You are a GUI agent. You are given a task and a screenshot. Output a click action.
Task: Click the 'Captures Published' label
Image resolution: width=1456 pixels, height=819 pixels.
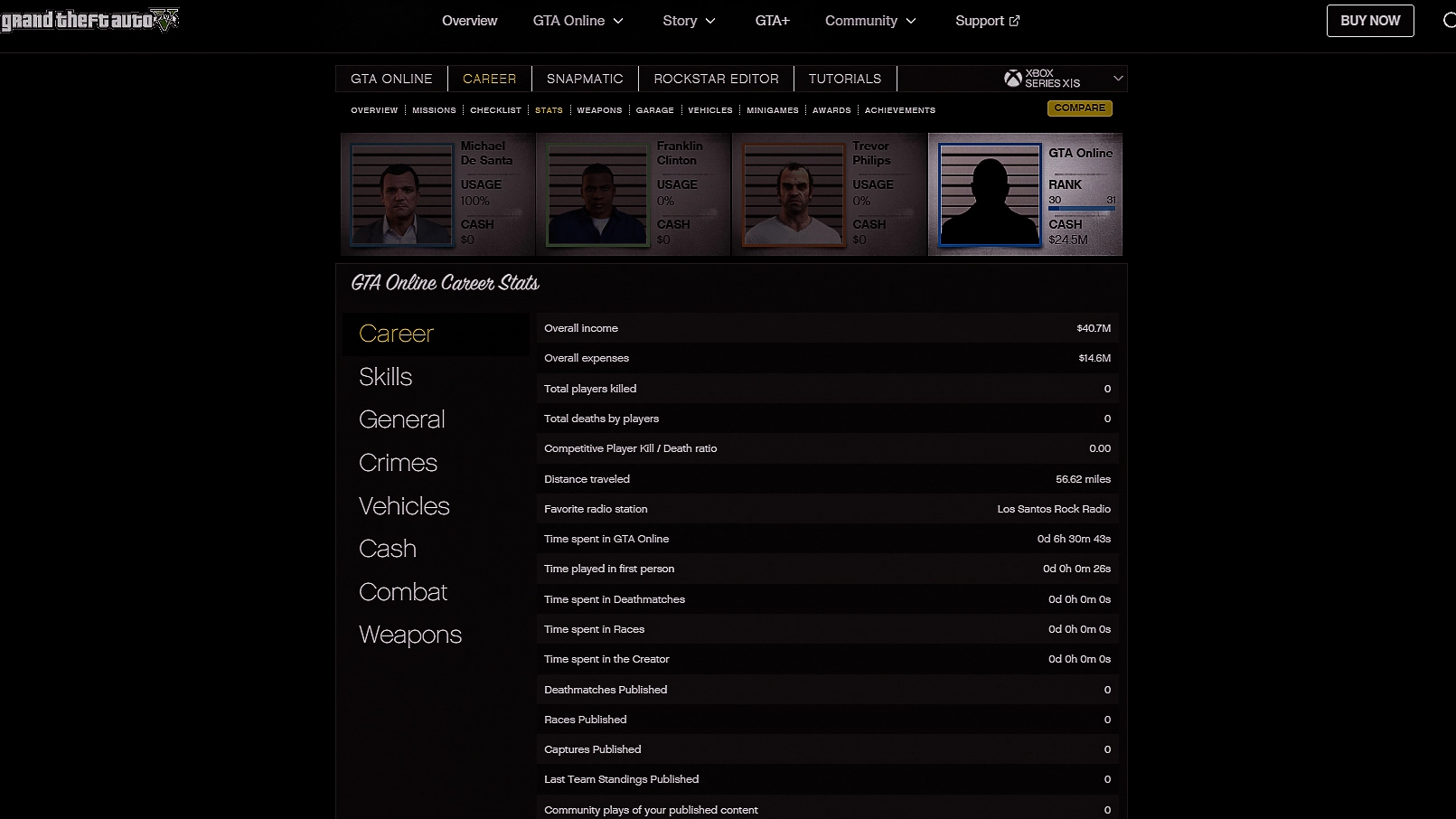coord(592,749)
